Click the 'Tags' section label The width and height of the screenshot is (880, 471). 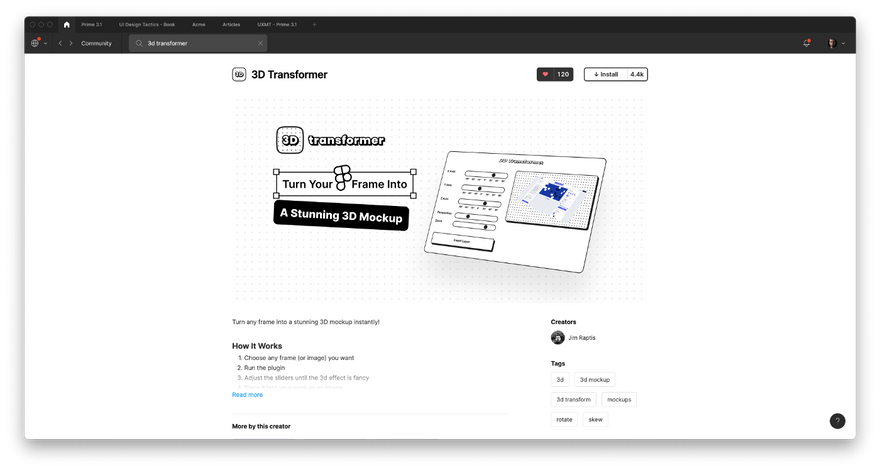pyautogui.click(x=558, y=363)
